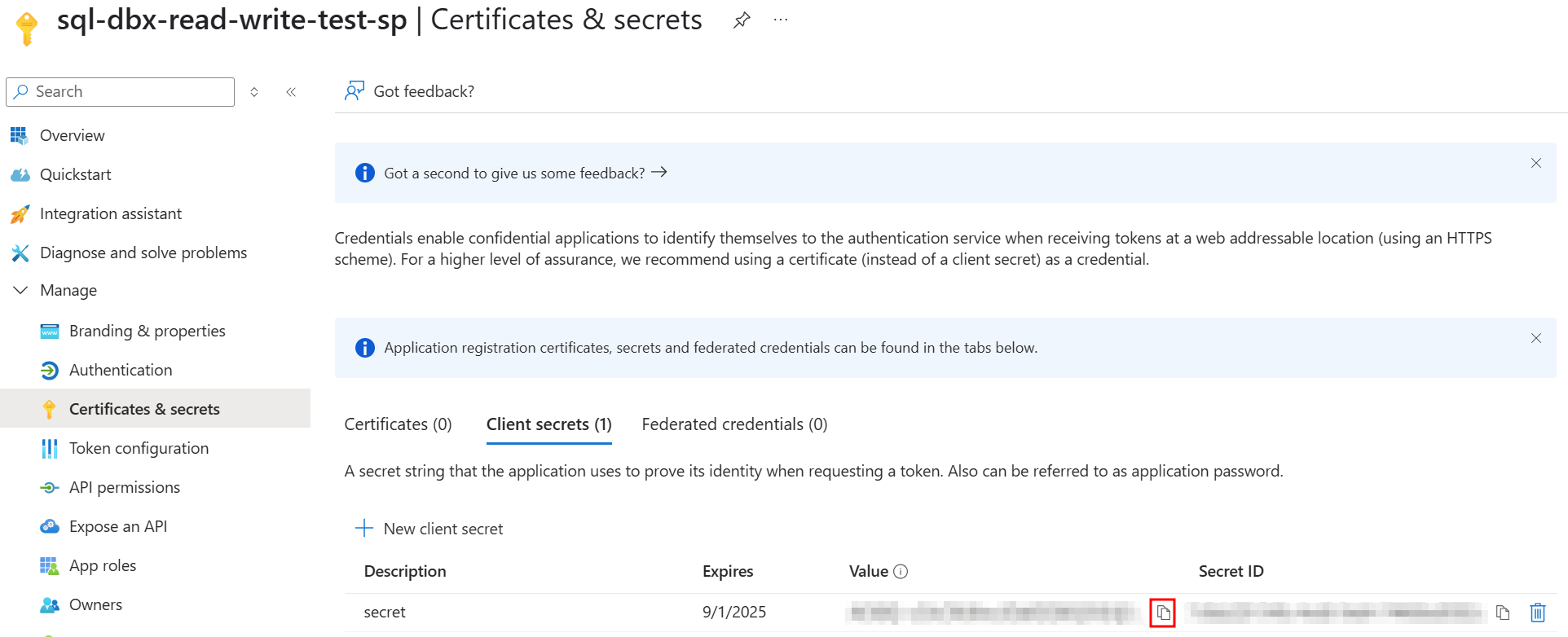Show Value column info tooltip icon
The width and height of the screenshot is (1568, 637).
901,572
